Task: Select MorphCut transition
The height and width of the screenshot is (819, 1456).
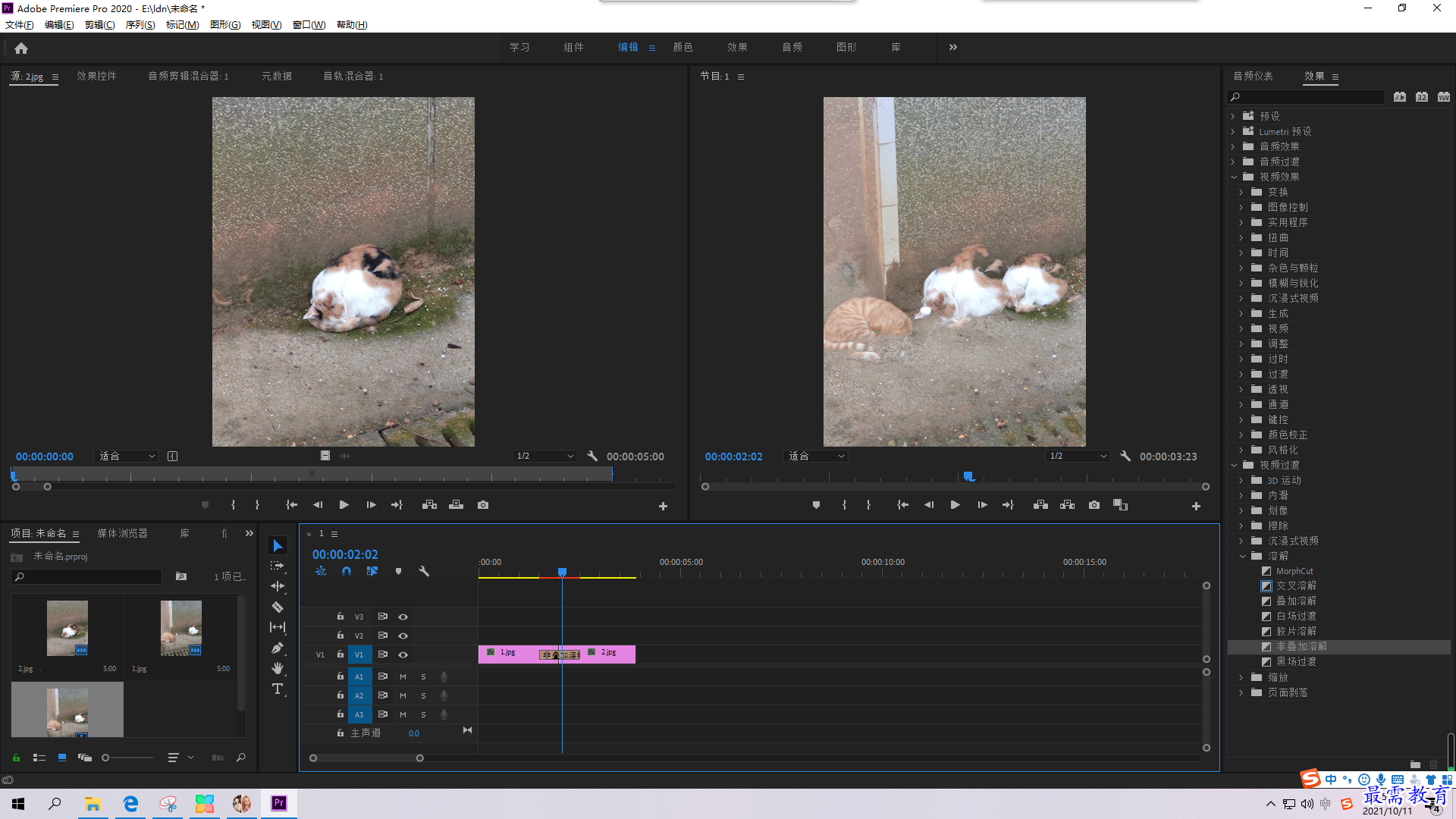Action: [x=1294, y=571]
